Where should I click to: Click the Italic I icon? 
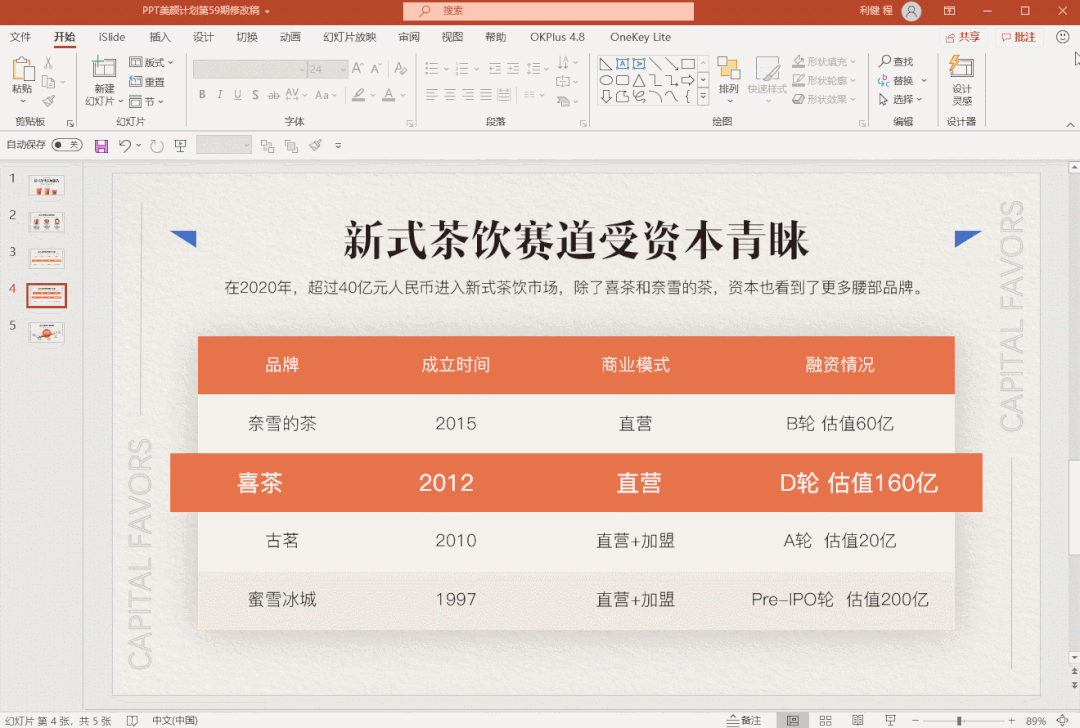click(220, 94)
